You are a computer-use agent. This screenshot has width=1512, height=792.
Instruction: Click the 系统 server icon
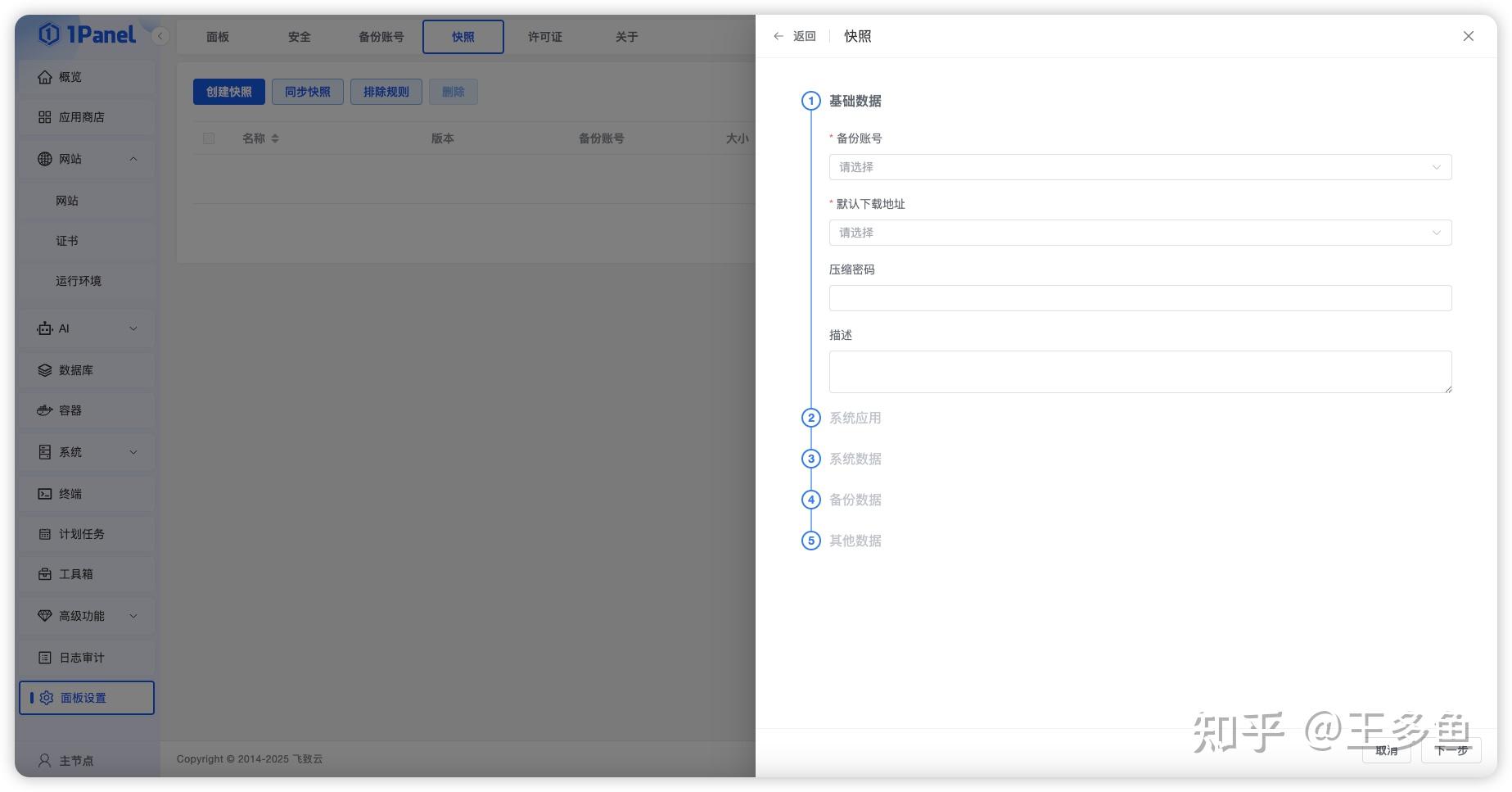tap(45, 452)
